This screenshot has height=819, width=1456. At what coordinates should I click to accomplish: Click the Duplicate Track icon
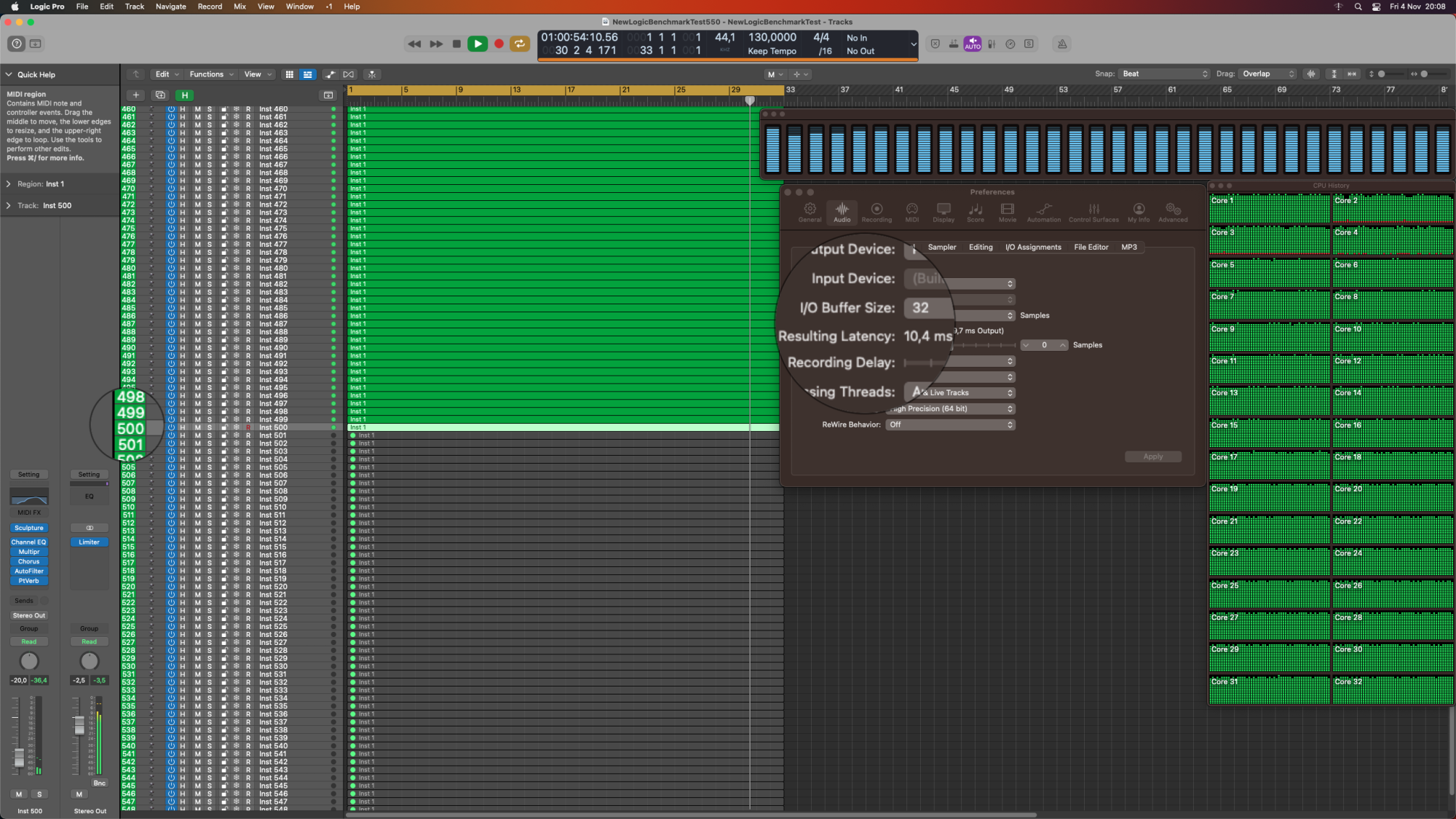(160, 95)
